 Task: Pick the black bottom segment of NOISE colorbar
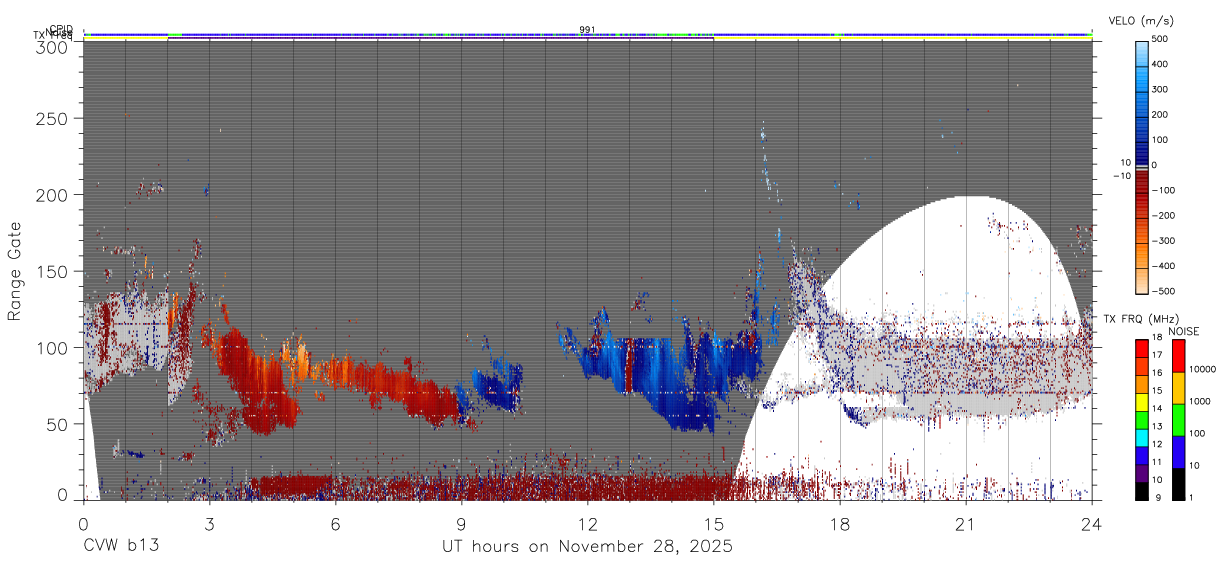coord(1177,484)
